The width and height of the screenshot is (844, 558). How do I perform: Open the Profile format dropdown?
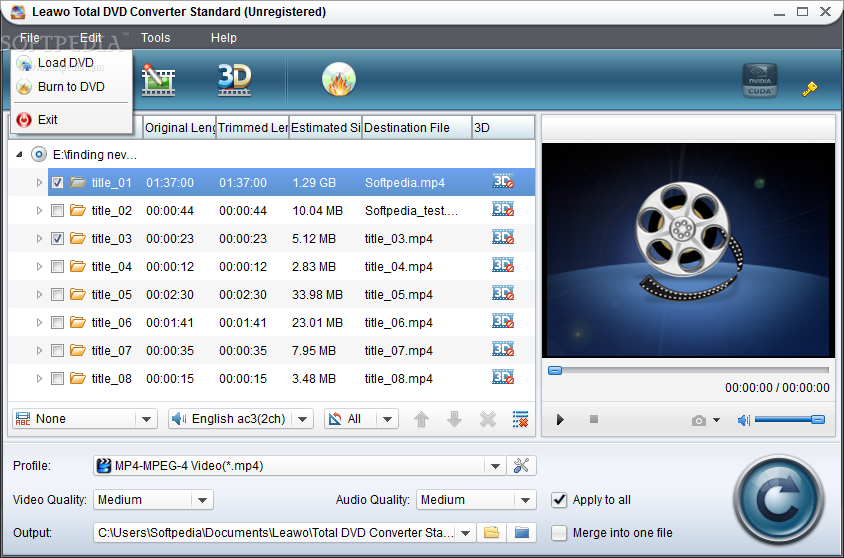pyautogui.click(x=495, y=466)
